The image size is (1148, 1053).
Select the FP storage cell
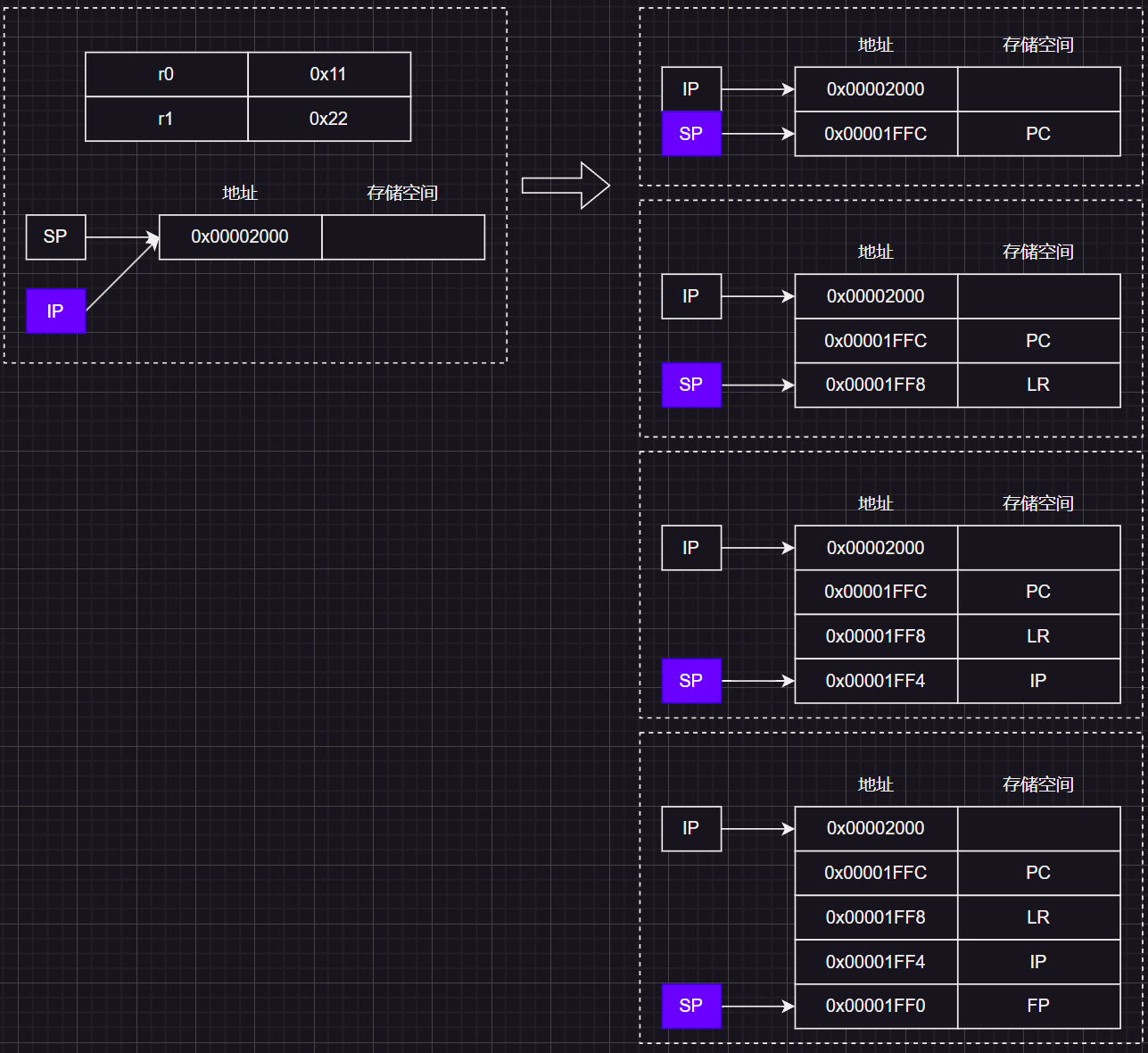(1039, 1006)
